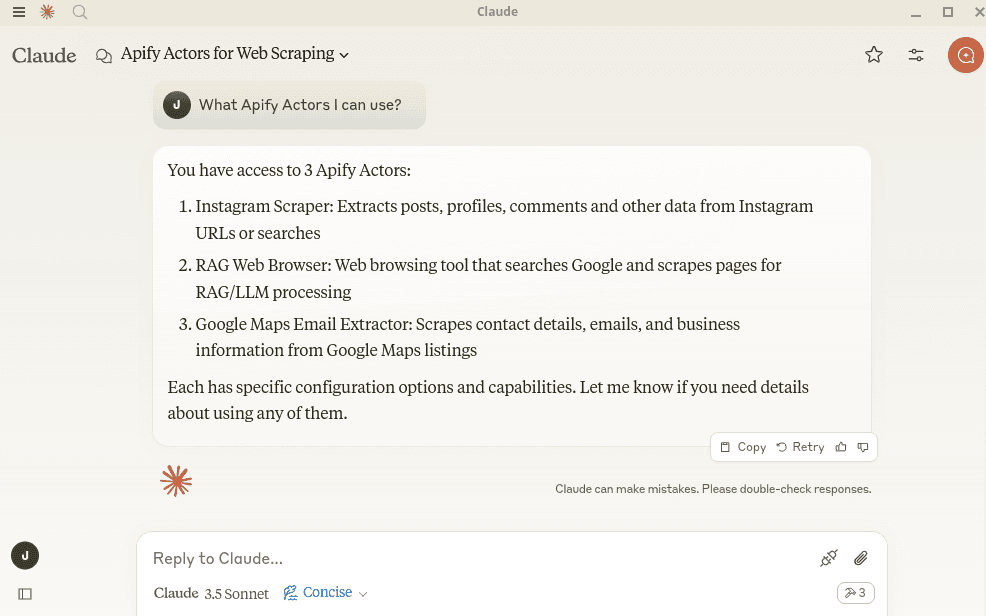This screenshot has width=986, height=616.
Task: Click the plug connector icon in the reply box
Action: pyautogui.click(x=829, y=558)
